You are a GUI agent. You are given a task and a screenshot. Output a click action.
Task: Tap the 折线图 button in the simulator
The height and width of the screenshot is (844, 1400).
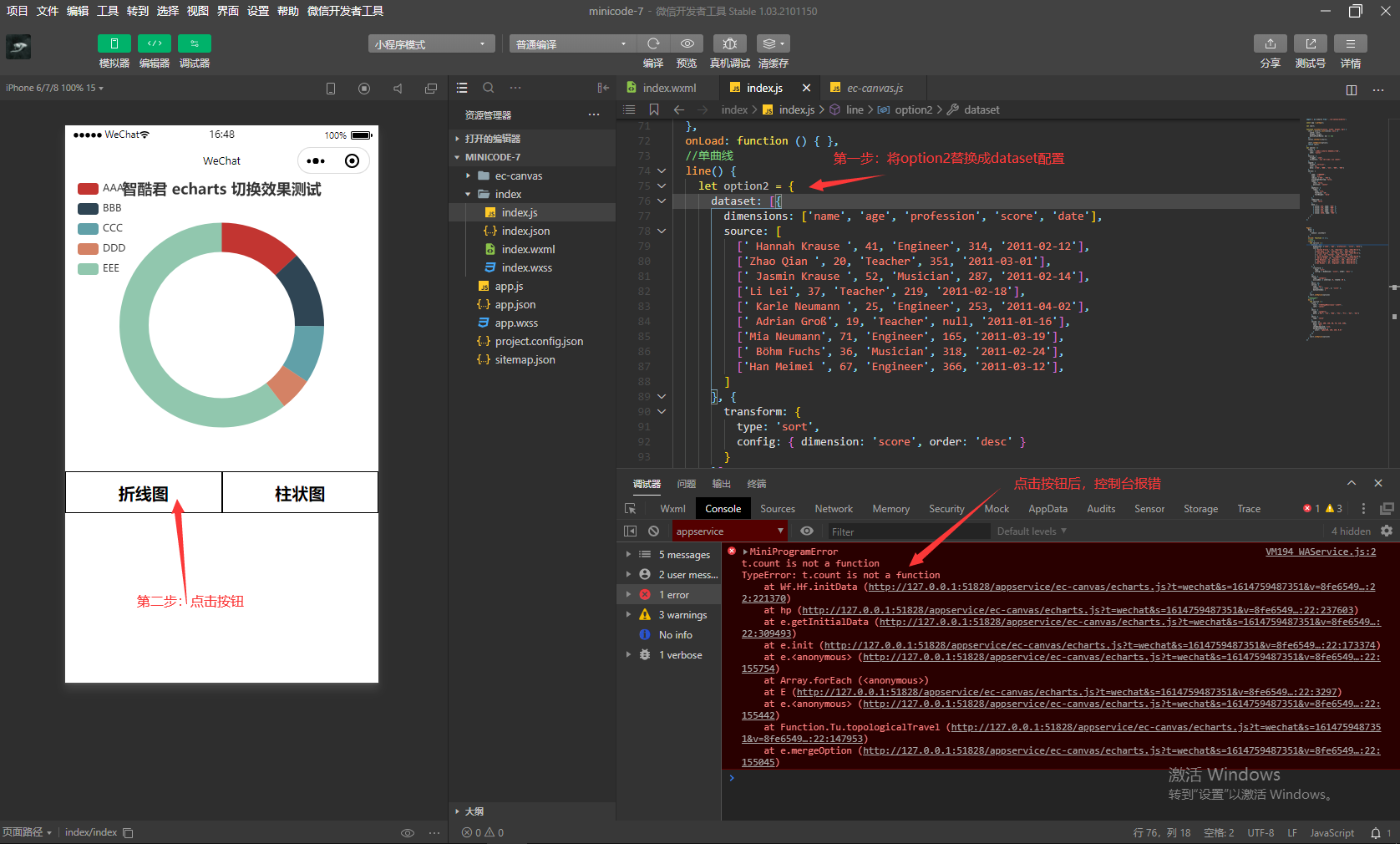tap(144, 493)
